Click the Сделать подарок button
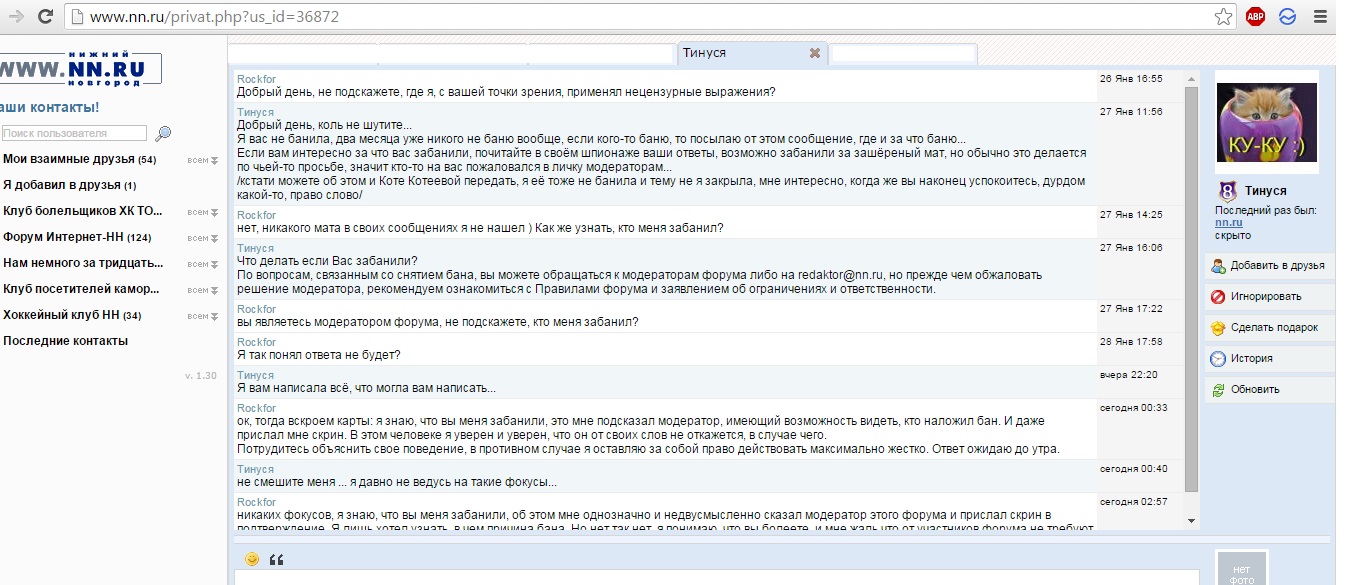This screenshot has width=1366, height=585. pyautogui.click(x=1268, y=328)
